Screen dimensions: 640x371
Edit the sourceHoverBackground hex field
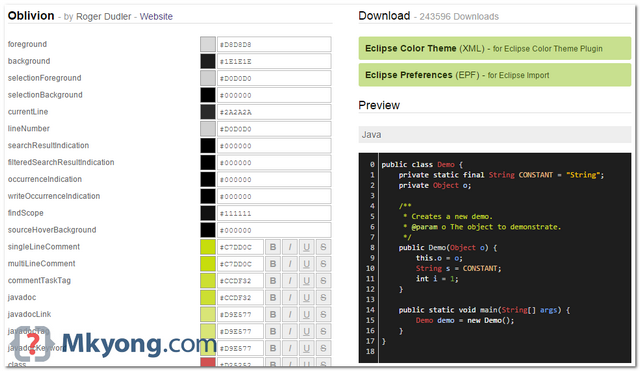(274, 230)
